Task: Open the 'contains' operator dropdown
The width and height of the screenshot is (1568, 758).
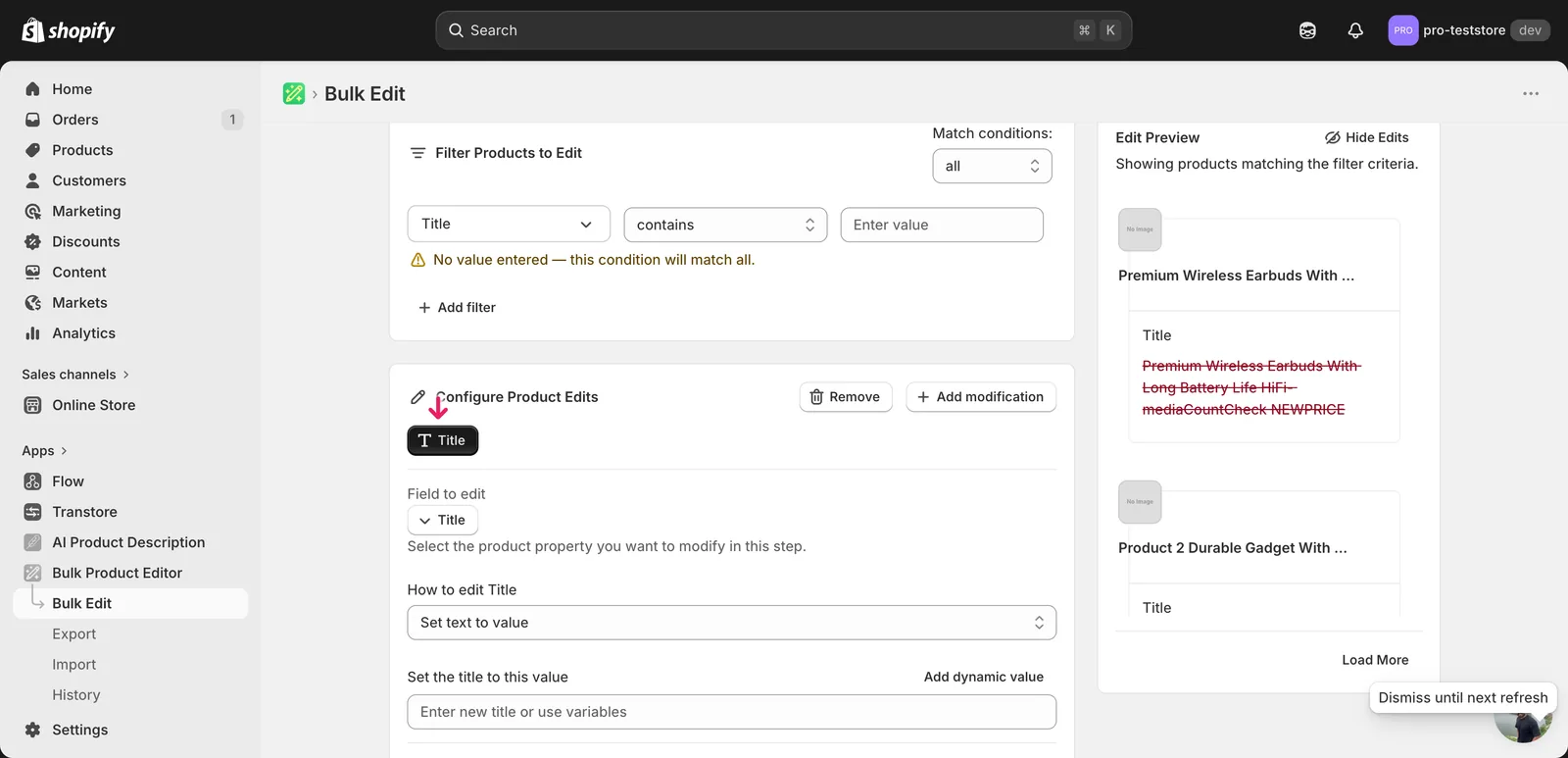Action: (725, 225)
